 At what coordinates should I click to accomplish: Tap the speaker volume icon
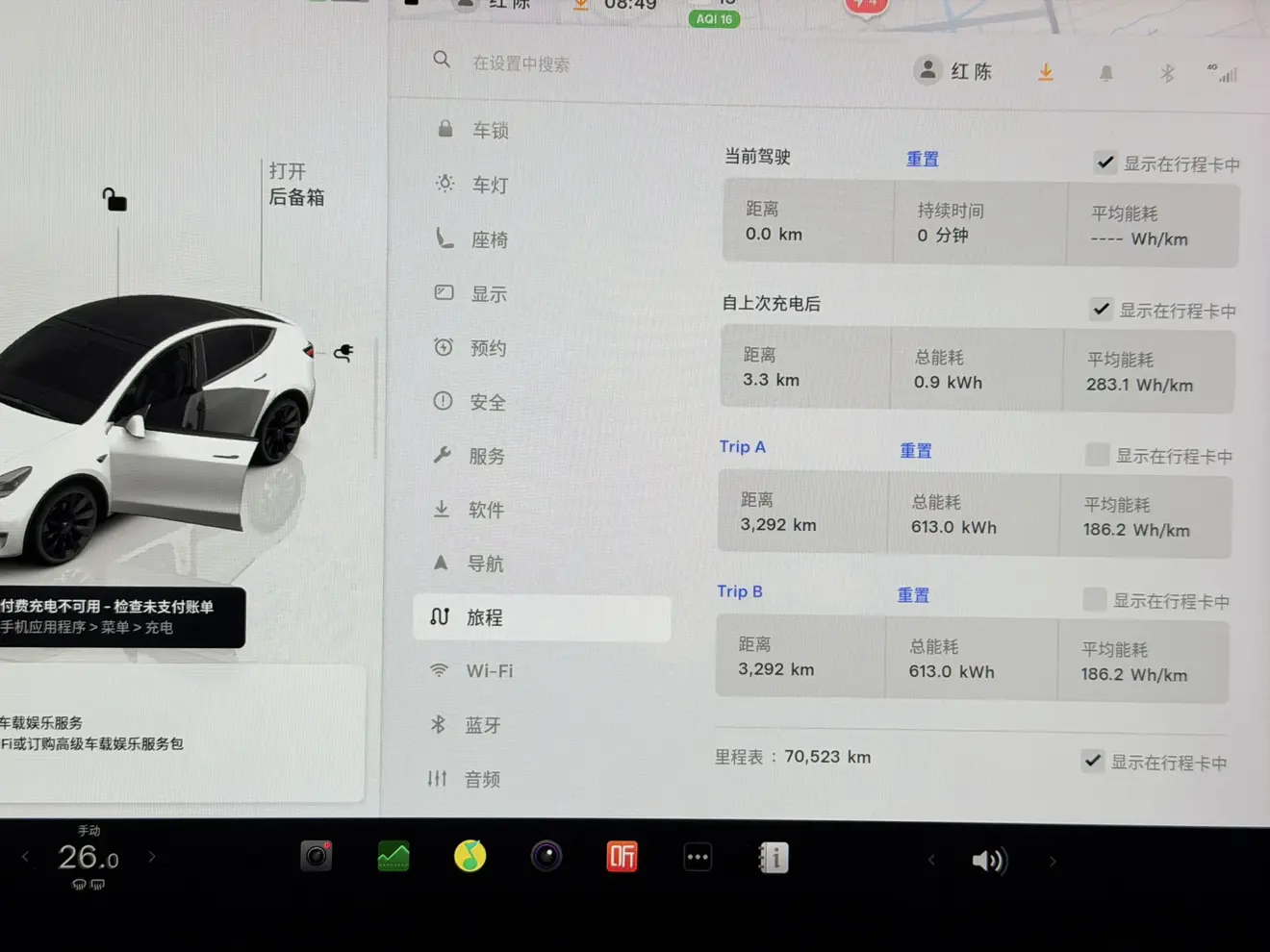988,861
